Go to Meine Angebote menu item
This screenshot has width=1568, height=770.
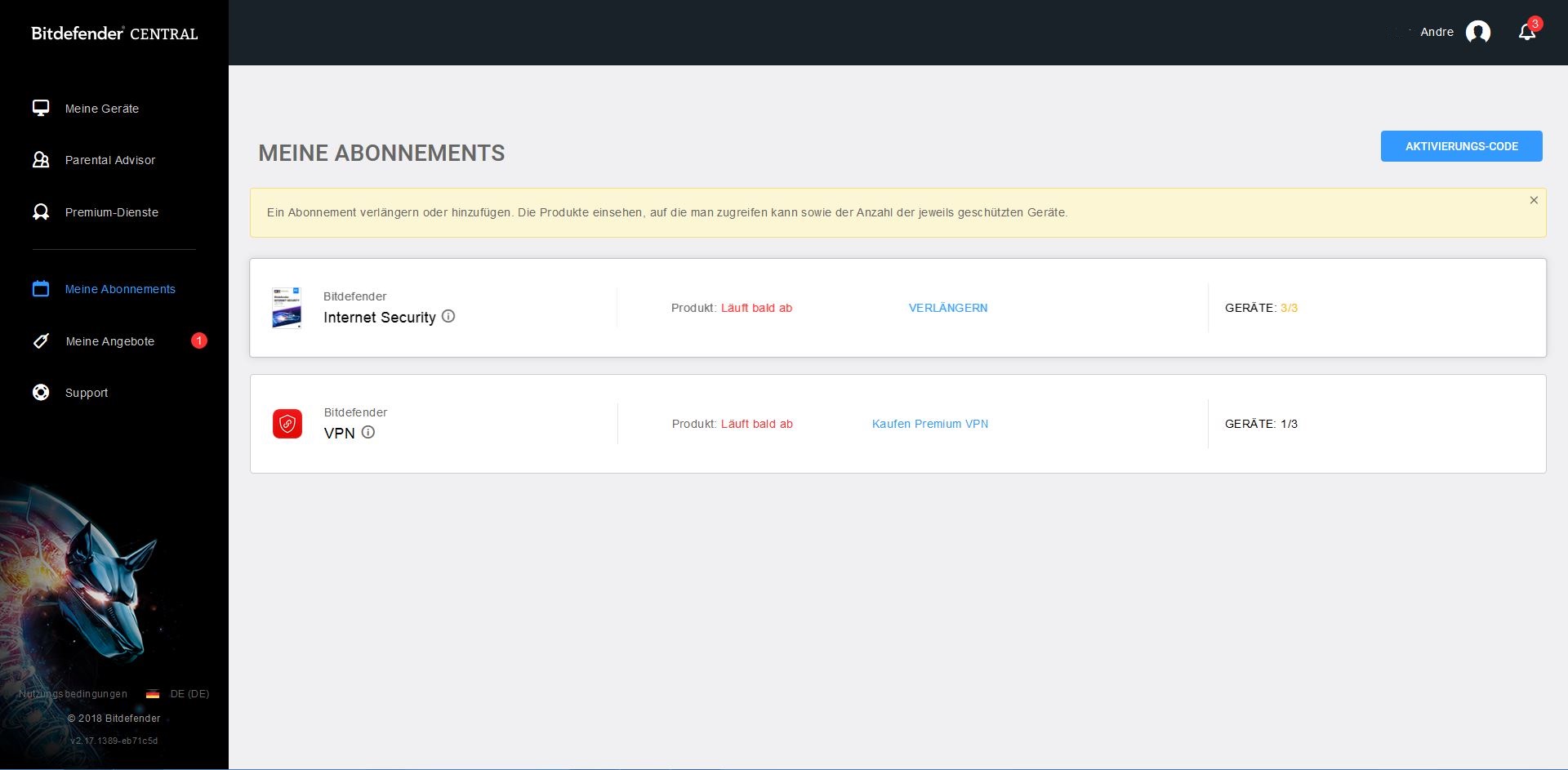(110, 341)
